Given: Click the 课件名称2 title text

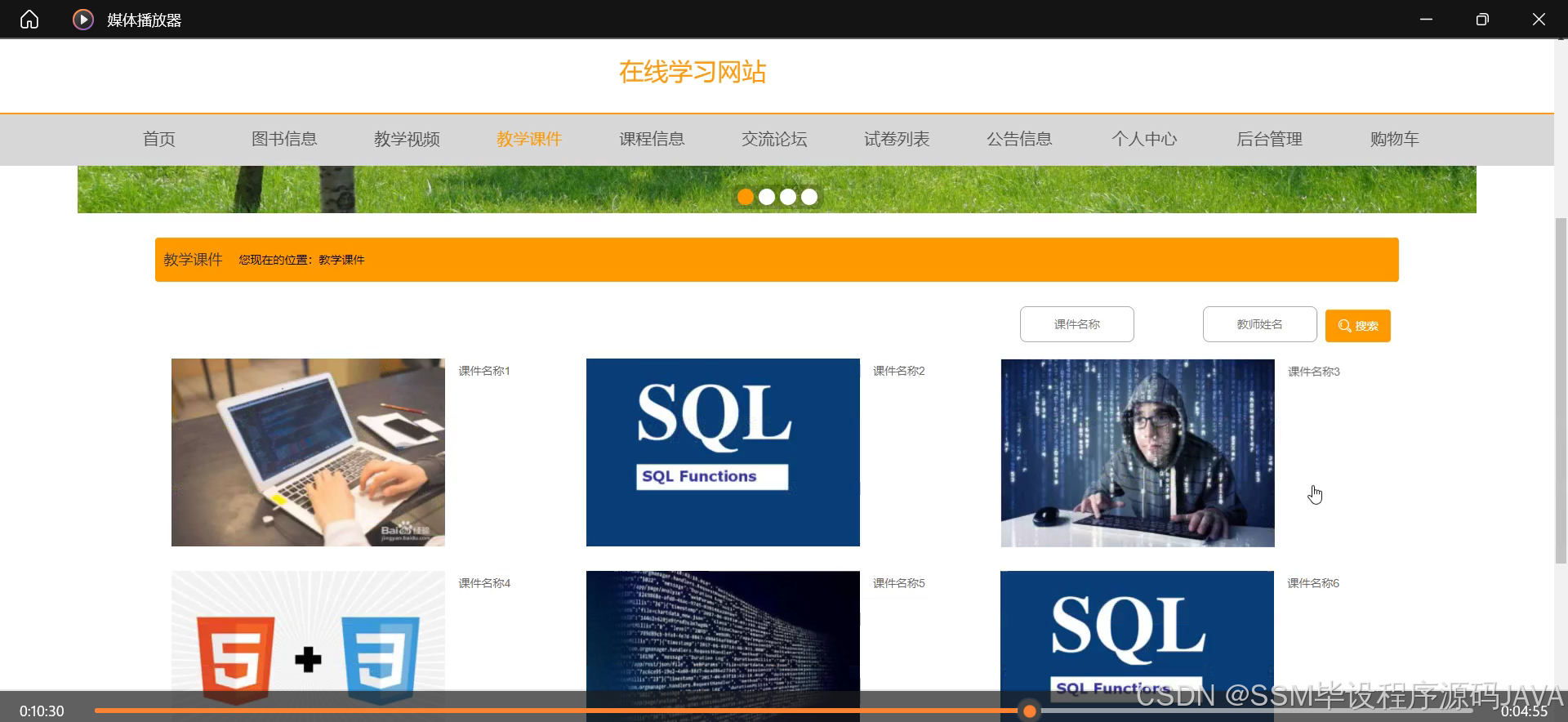Looking at the screenshot, I should click(899, 371).
